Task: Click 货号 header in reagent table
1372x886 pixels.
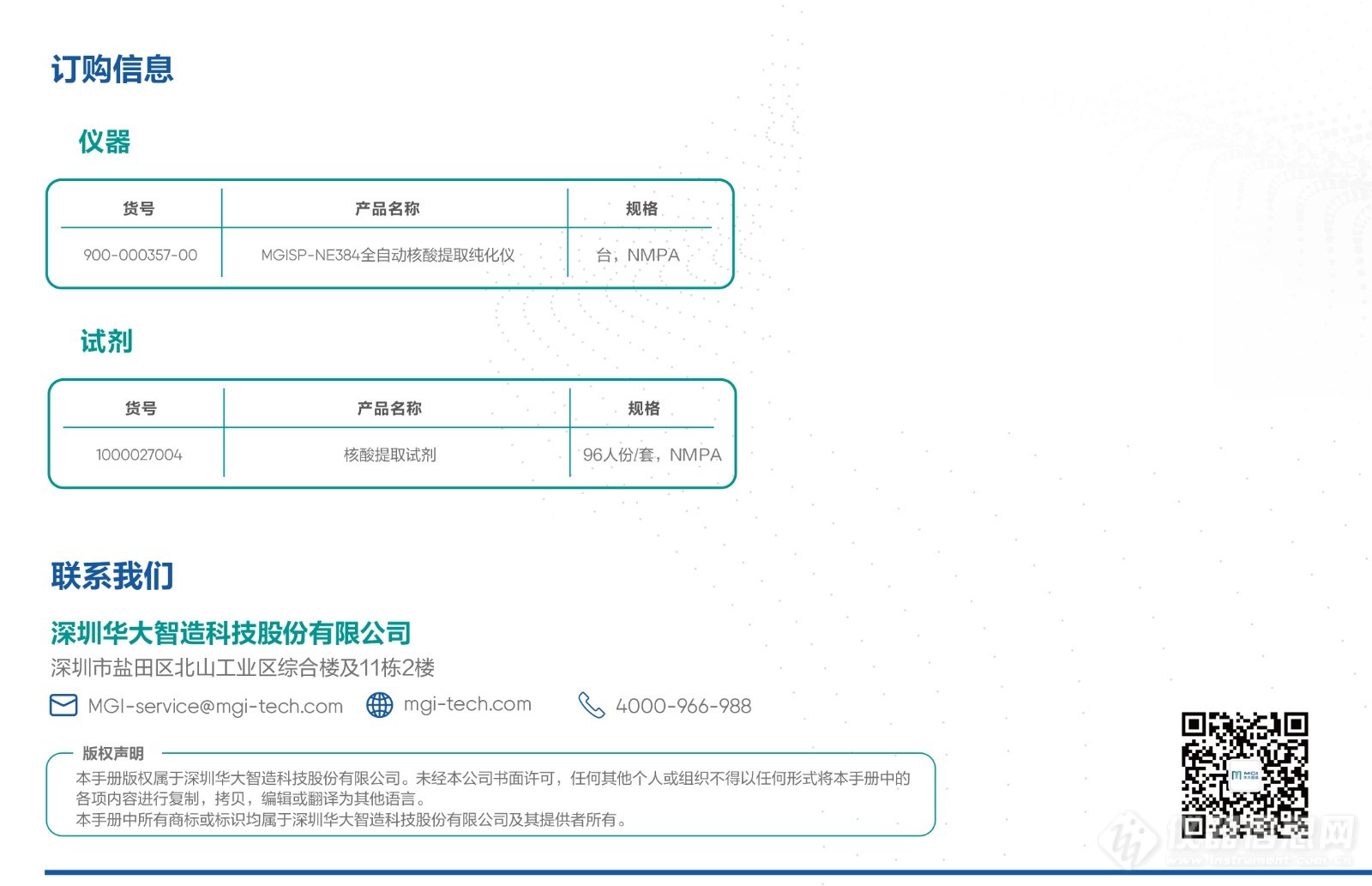Action: [x=141, y=408]
